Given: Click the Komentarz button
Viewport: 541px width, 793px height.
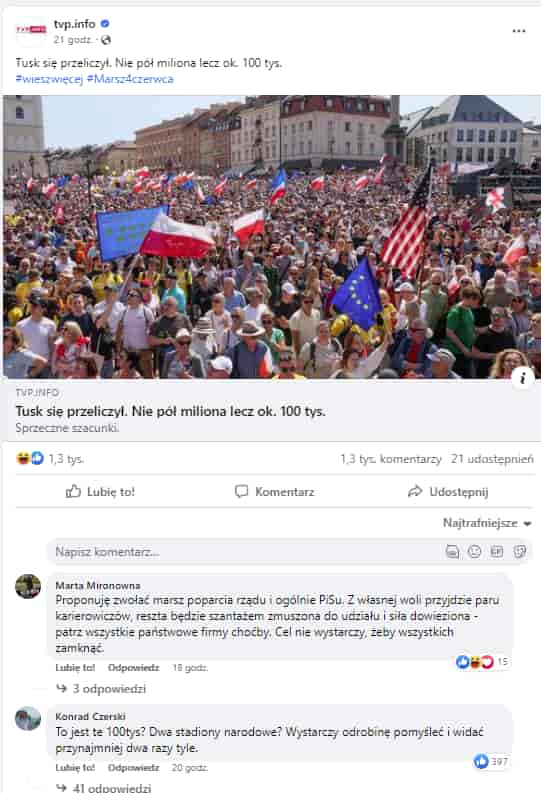Looking at the screenshot, I should click(275, 492).
